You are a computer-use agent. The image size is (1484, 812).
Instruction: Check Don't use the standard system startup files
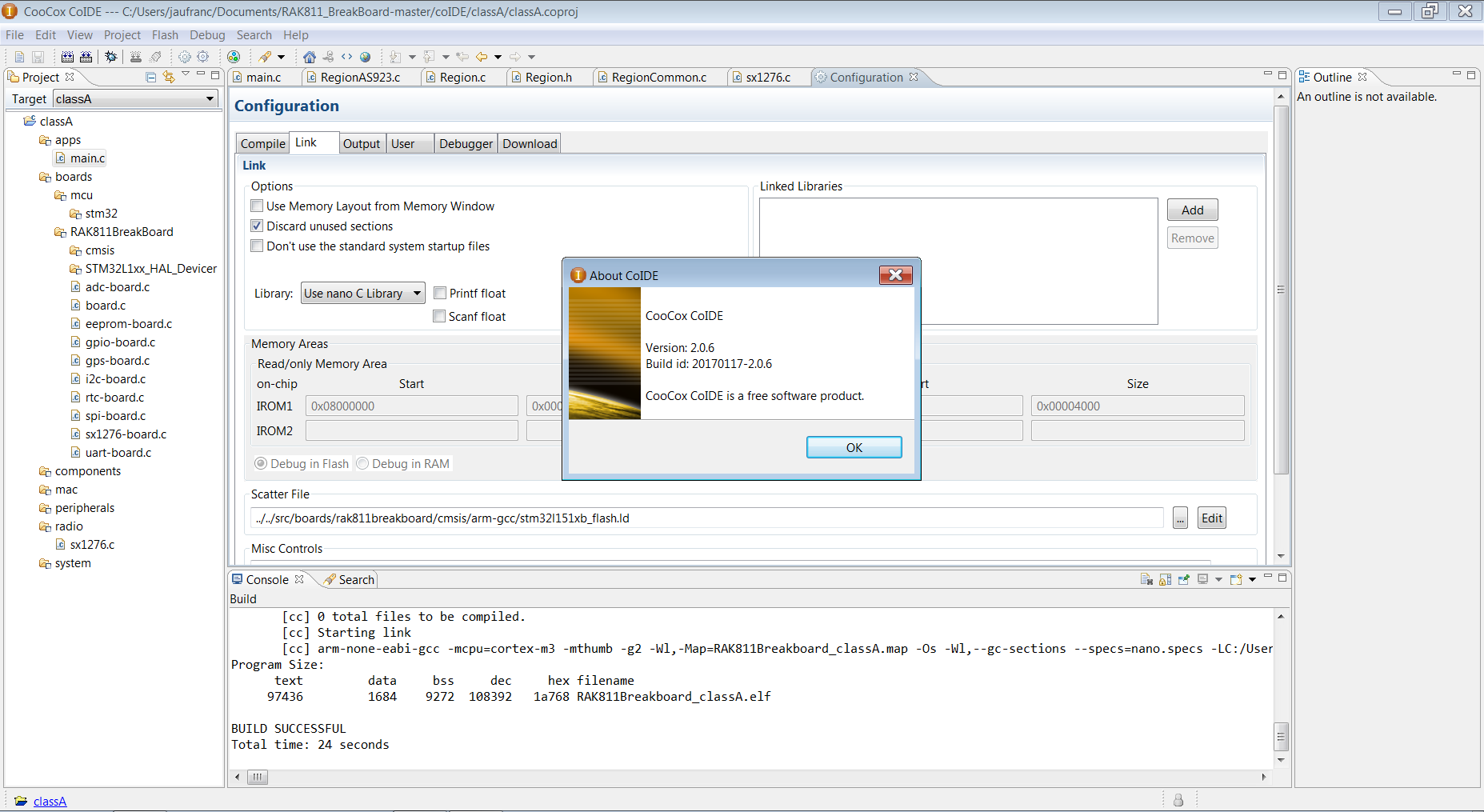click(x=257, y=246)
